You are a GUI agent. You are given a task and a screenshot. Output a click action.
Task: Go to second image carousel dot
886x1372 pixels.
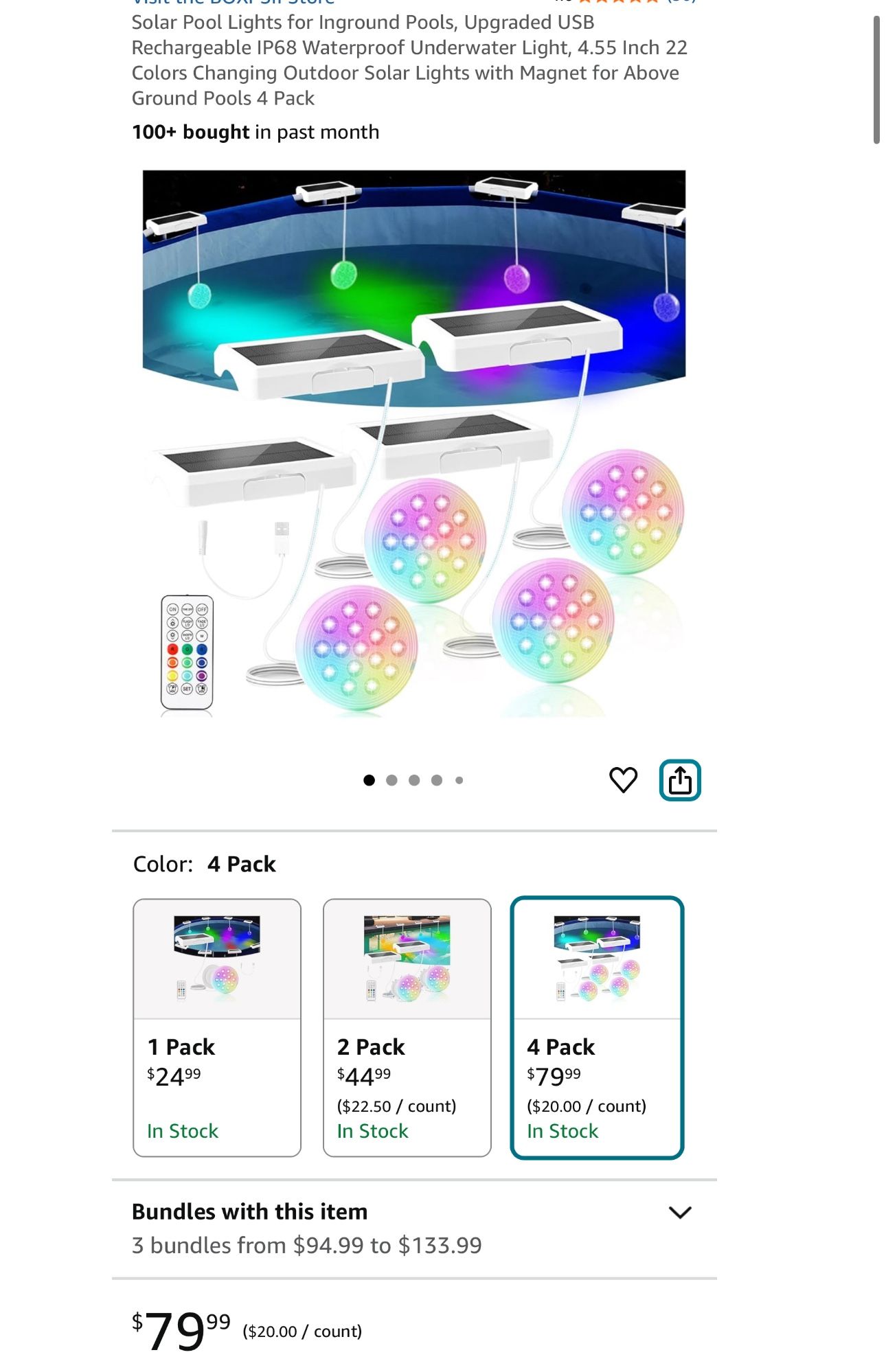(391, 780)
